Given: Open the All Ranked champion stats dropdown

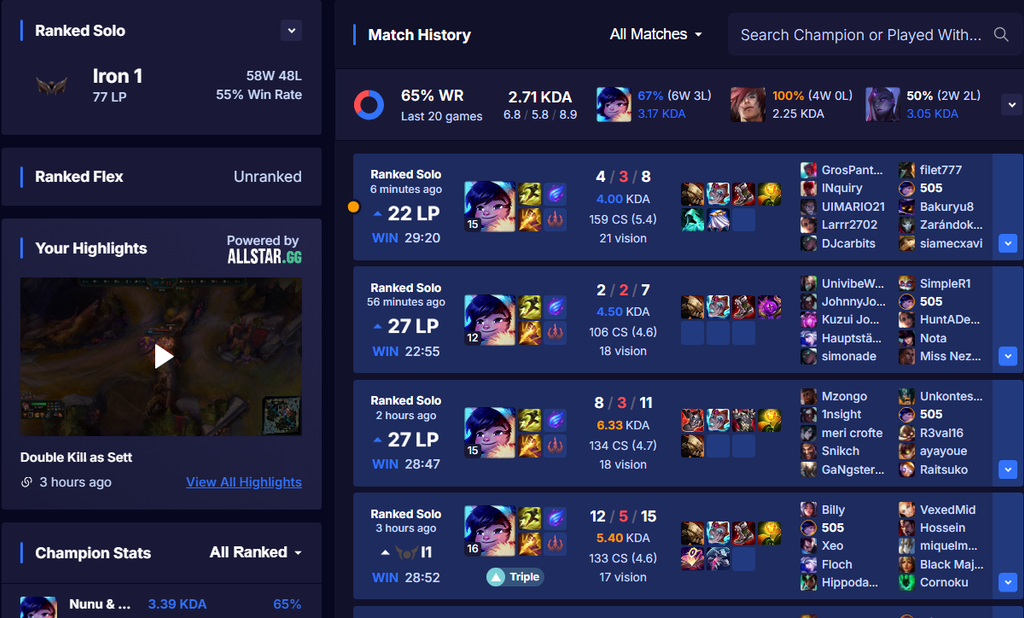Looking at the screenshot, I should 256,552.
